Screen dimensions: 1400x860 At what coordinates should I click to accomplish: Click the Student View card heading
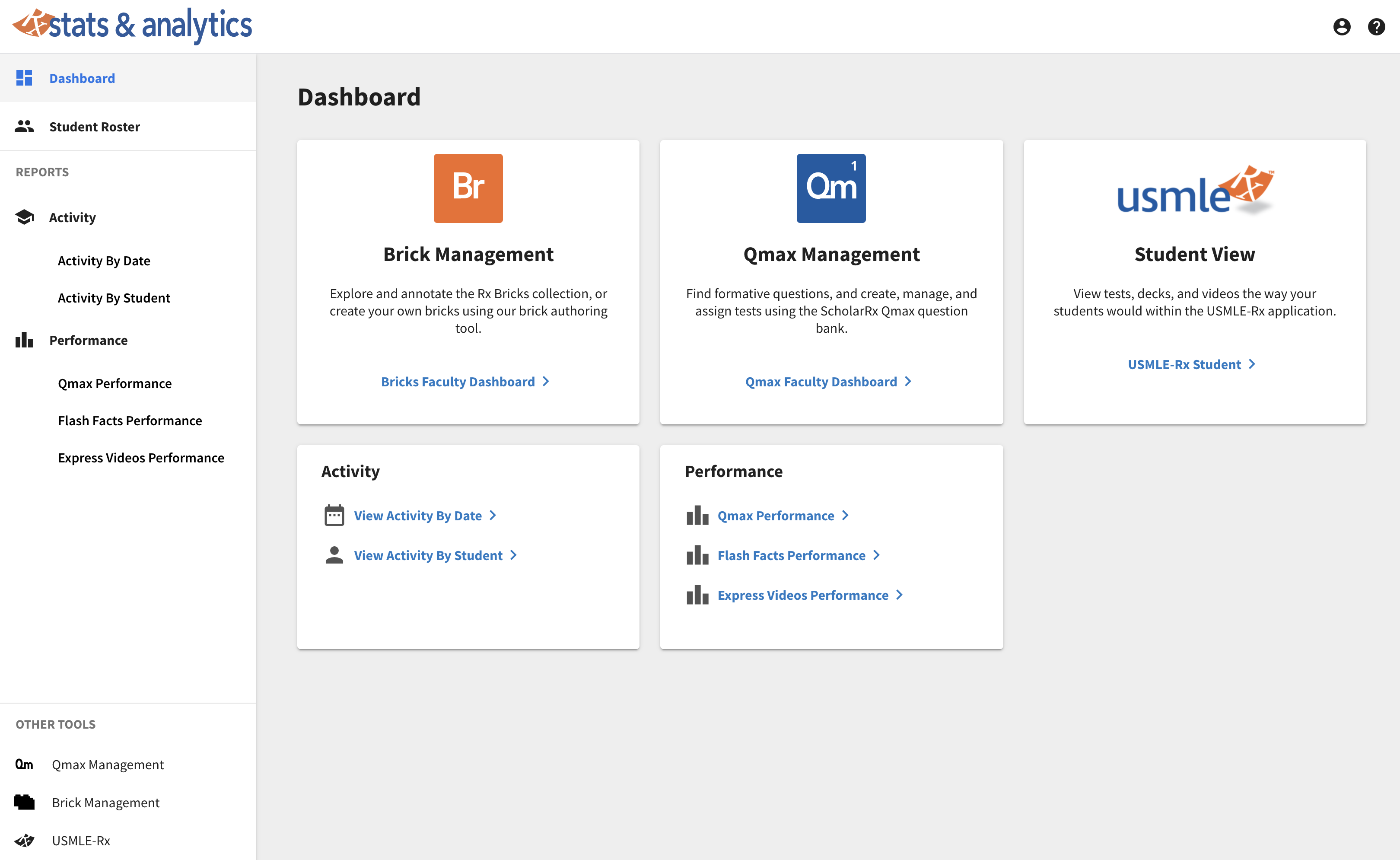[x=1195, y=254]
